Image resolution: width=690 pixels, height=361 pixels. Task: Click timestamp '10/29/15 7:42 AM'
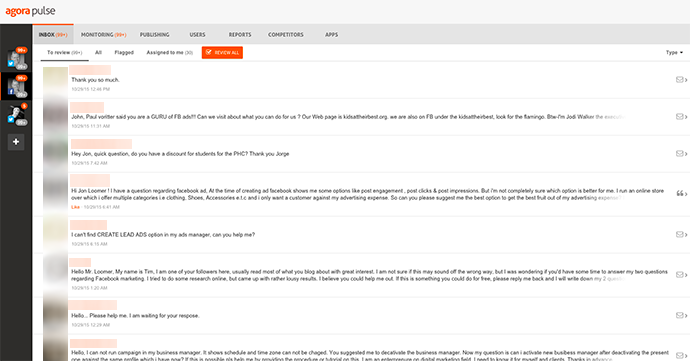[x=89, y=163]
